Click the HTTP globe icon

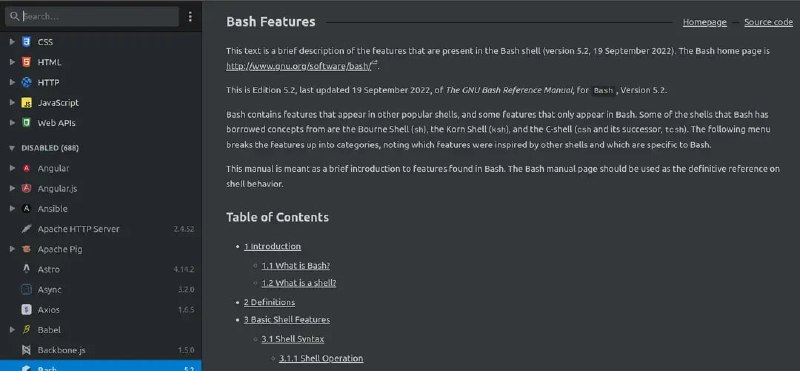(27, 82)
